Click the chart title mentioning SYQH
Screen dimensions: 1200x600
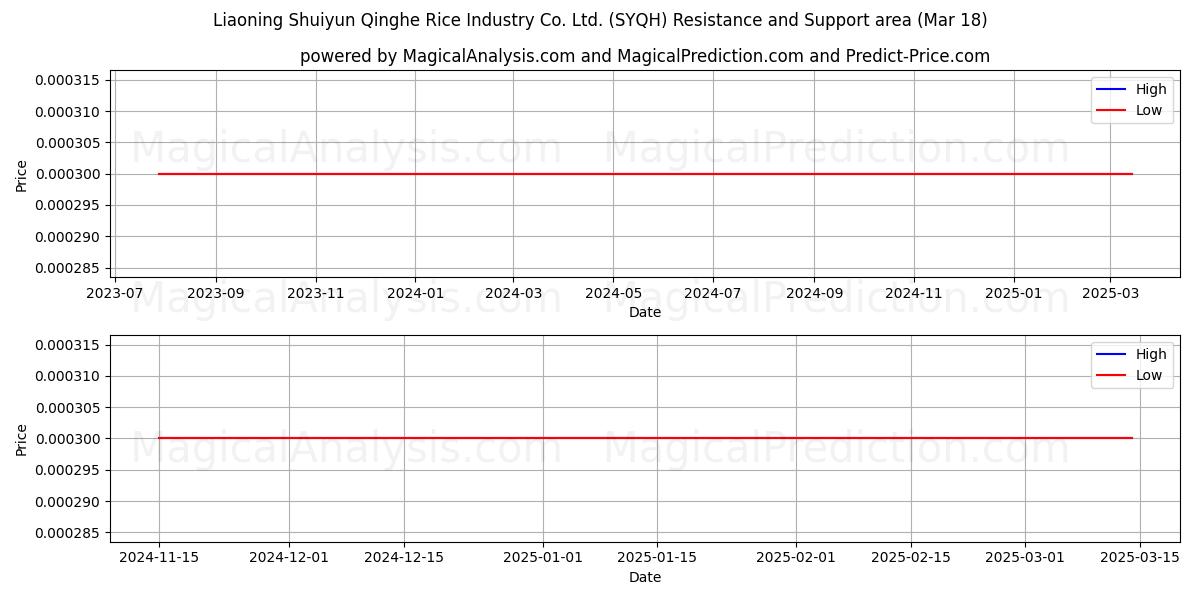coord(600,20)
